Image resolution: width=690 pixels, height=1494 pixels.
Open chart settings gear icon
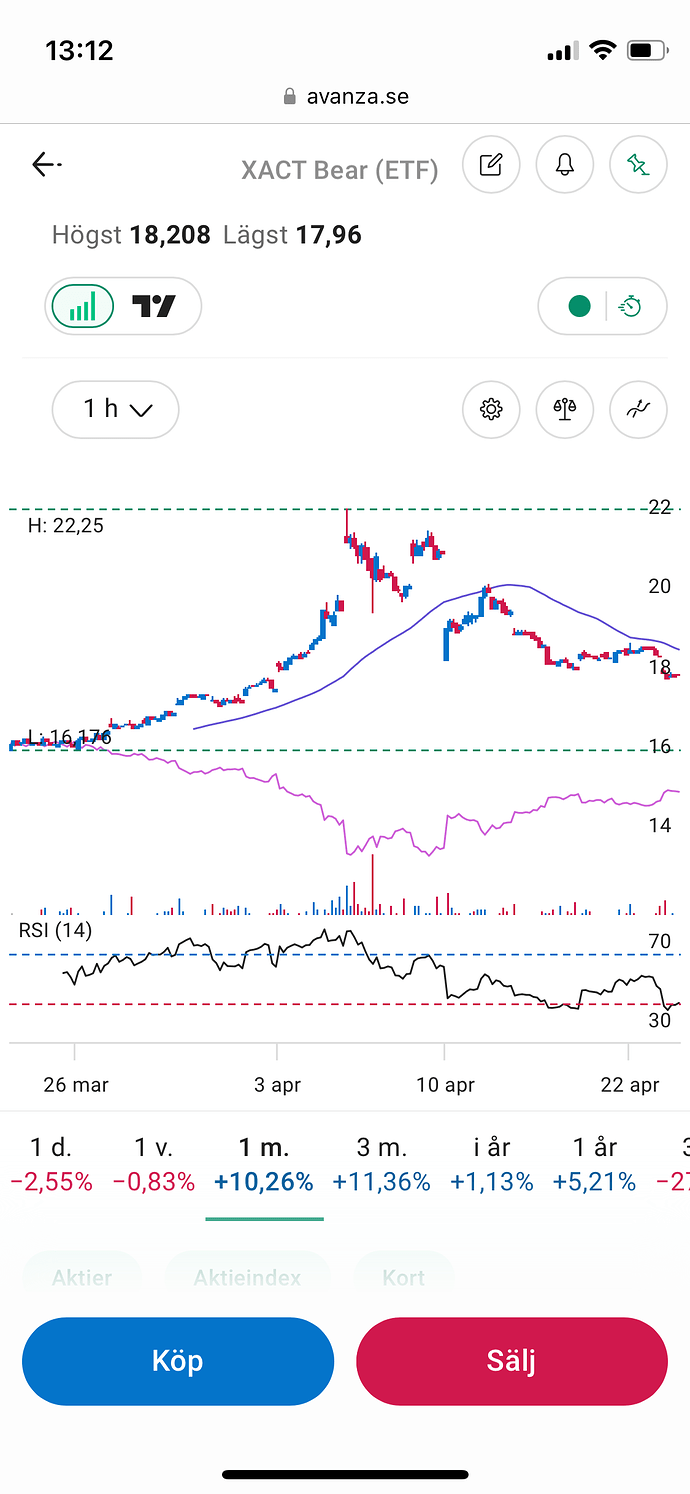point(491,409)
